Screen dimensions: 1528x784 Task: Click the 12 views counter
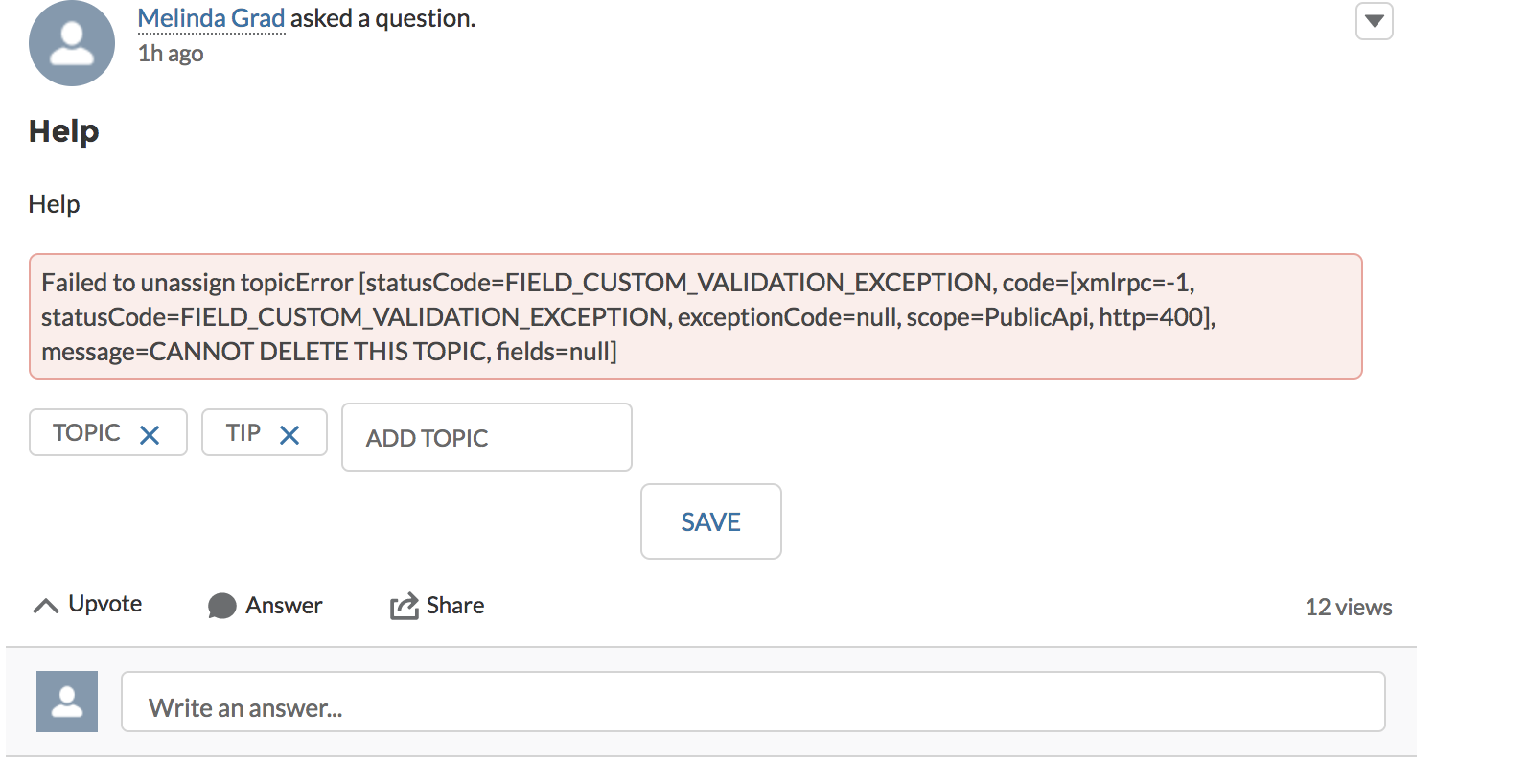(x=1348, y=606)
